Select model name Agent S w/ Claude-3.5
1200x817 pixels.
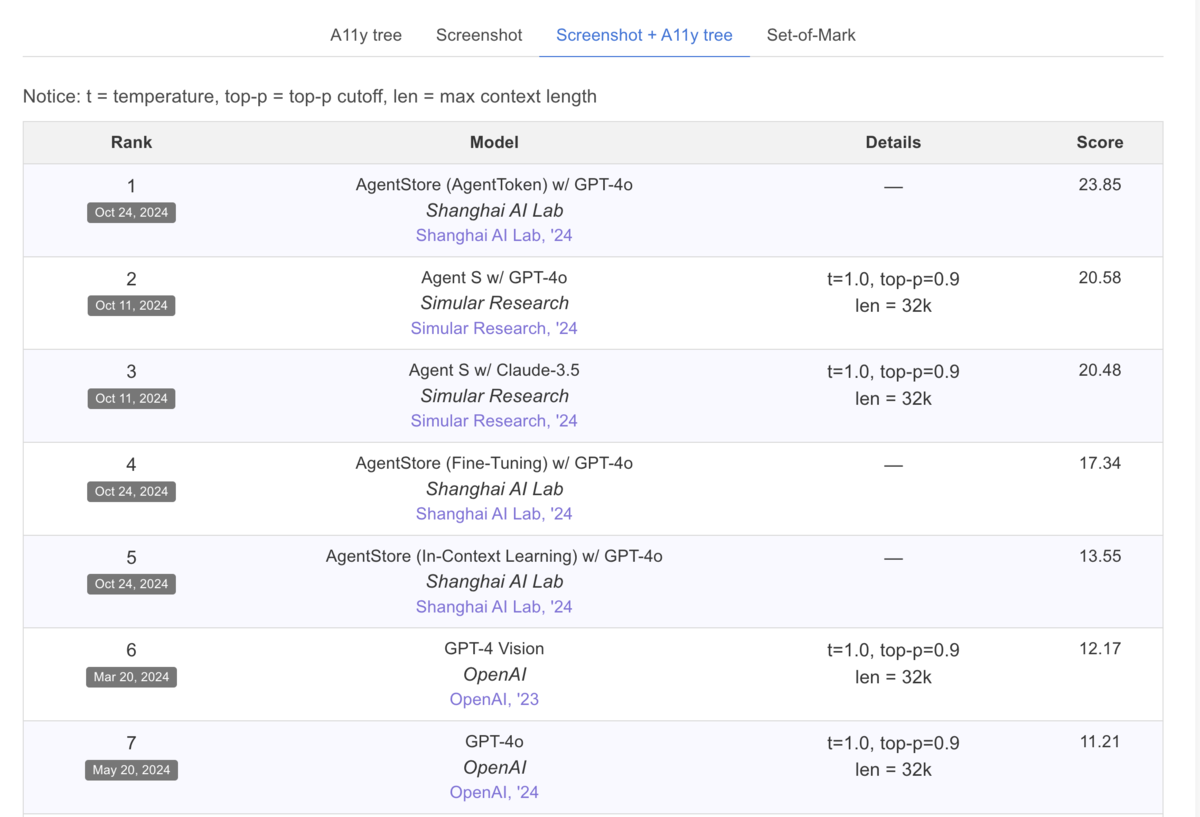494,370
